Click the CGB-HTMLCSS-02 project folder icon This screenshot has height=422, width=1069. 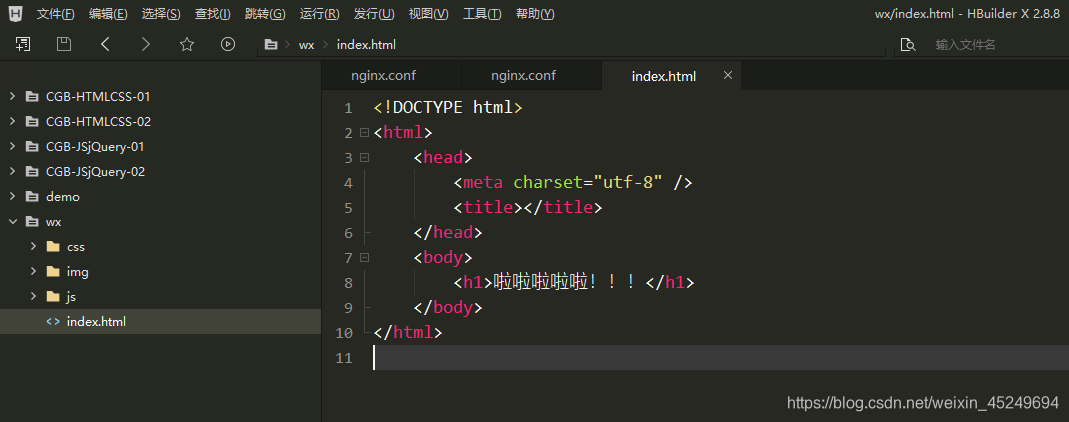pos(32,121)
